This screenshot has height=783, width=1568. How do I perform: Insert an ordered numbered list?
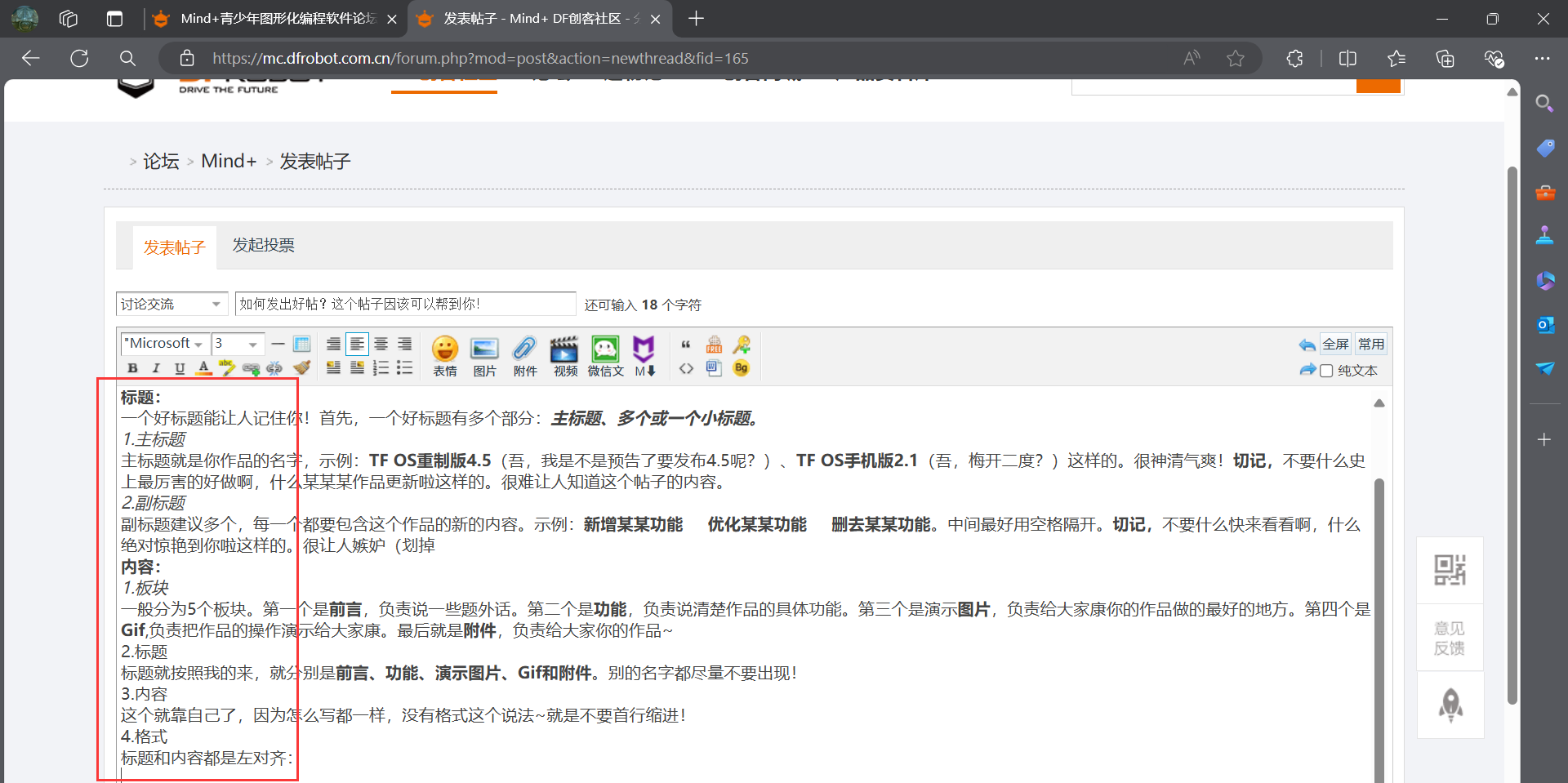tap(381, 368)
